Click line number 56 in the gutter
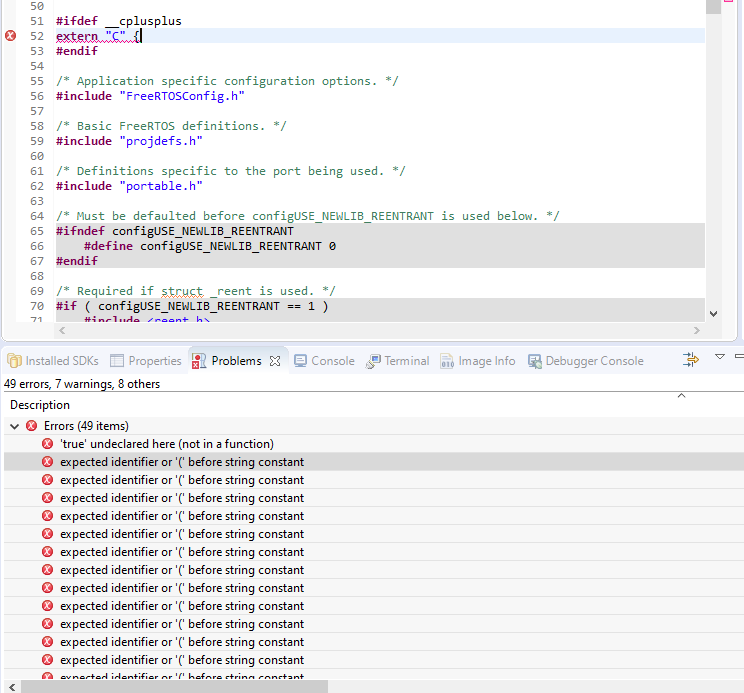 37,96
